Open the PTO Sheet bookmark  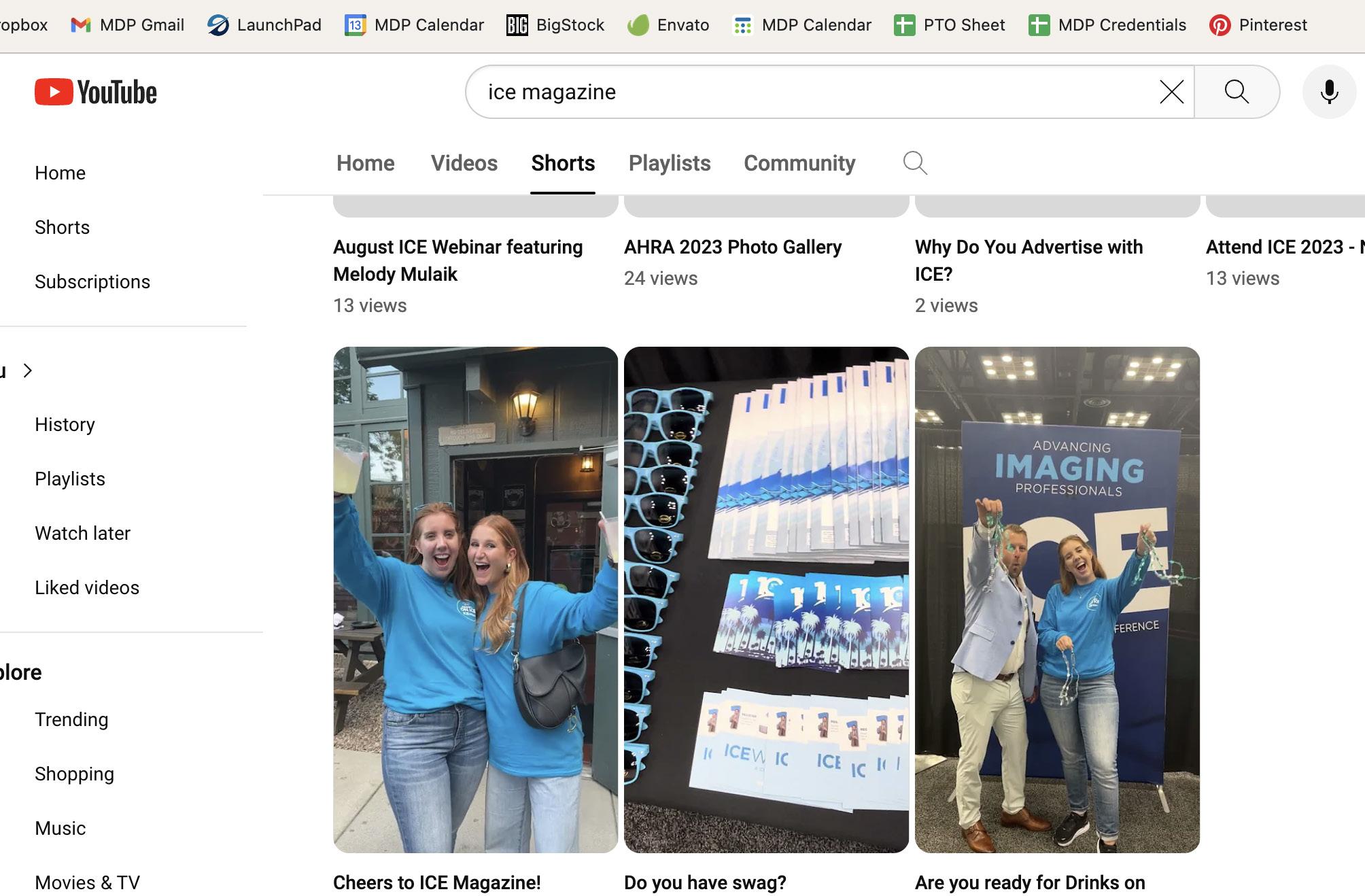950,25
